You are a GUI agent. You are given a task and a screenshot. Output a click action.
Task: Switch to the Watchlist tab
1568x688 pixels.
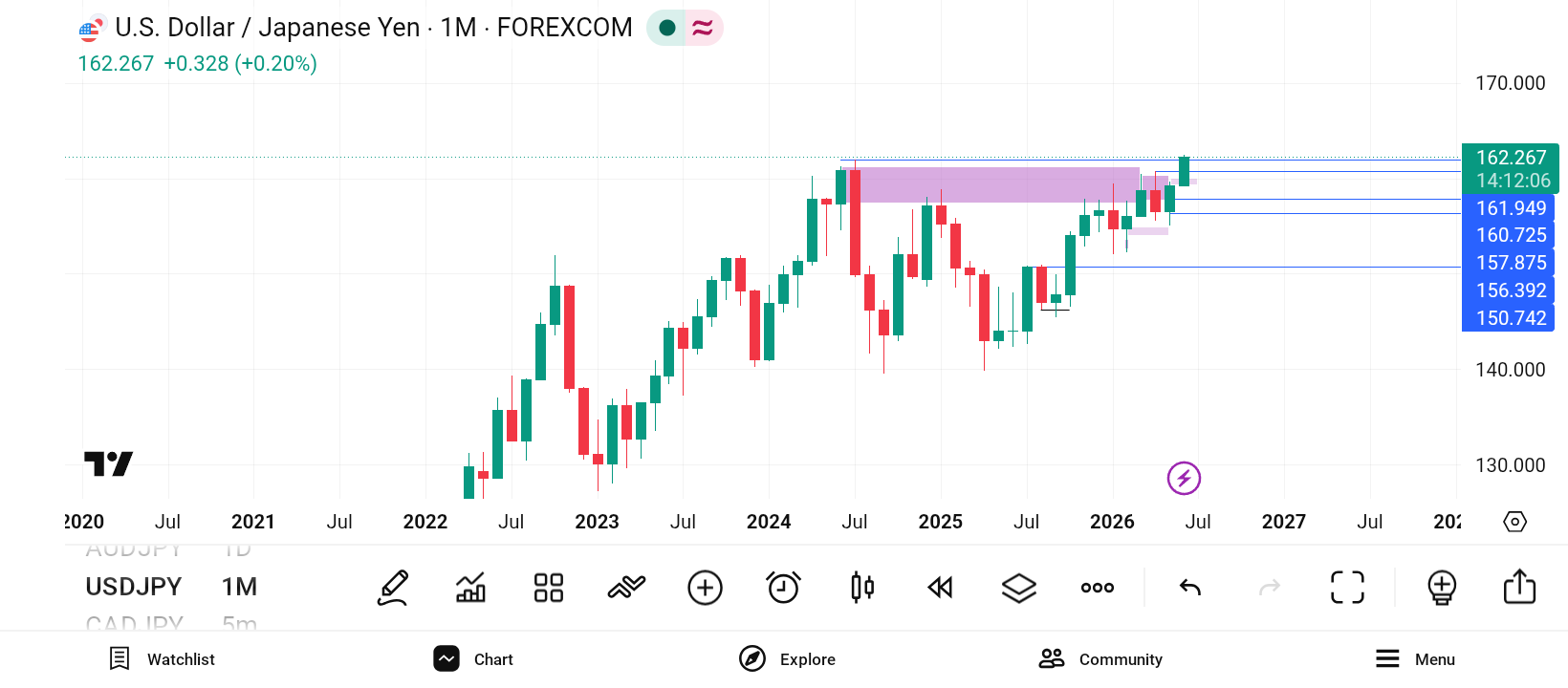pyautogui.click(x=161, y=659)
